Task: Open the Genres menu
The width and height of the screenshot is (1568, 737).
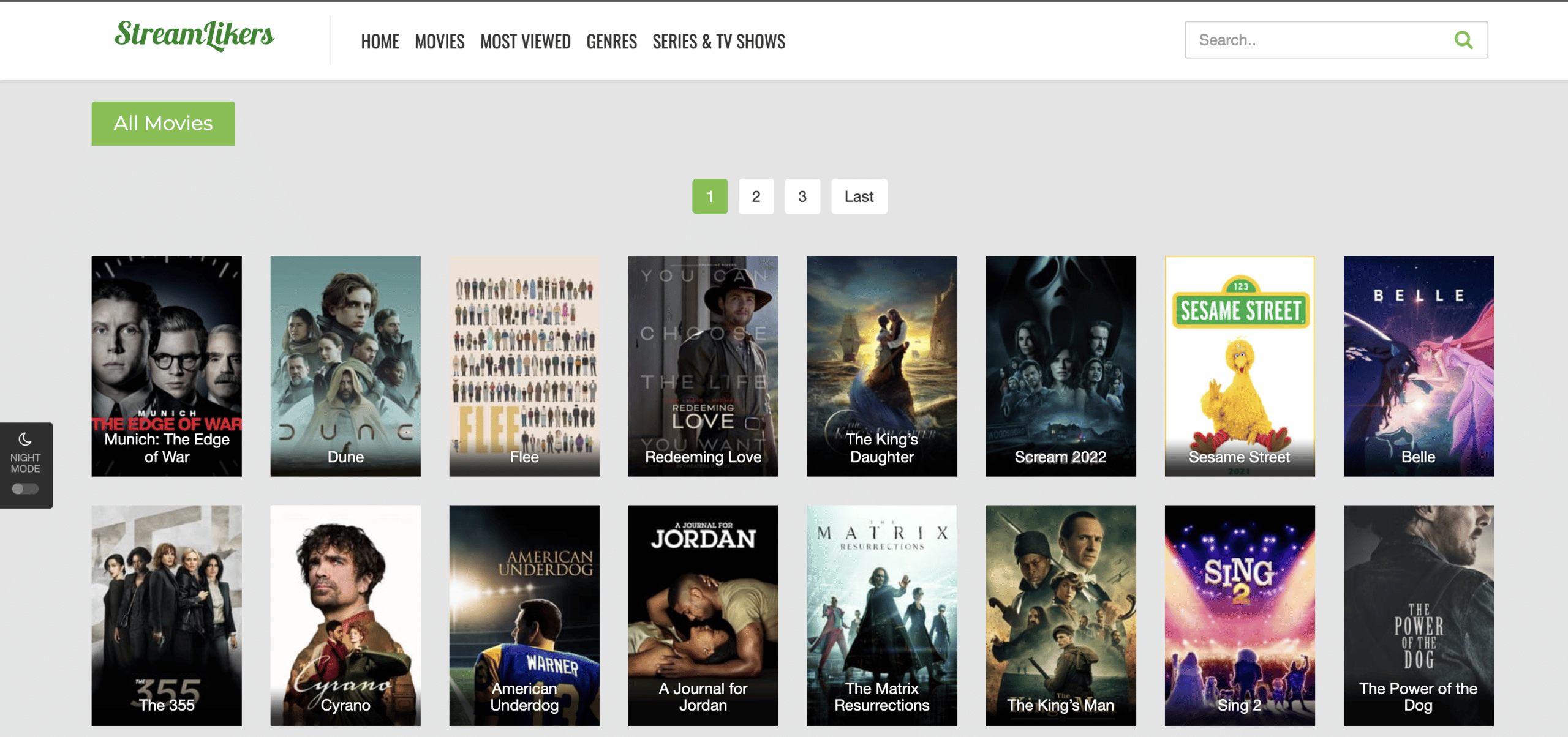Action: click(611, 42)
